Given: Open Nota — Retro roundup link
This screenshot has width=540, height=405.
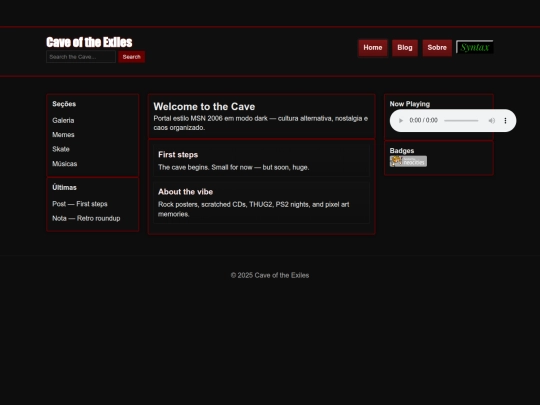Looking at the screenshot, I should [86, 218].
